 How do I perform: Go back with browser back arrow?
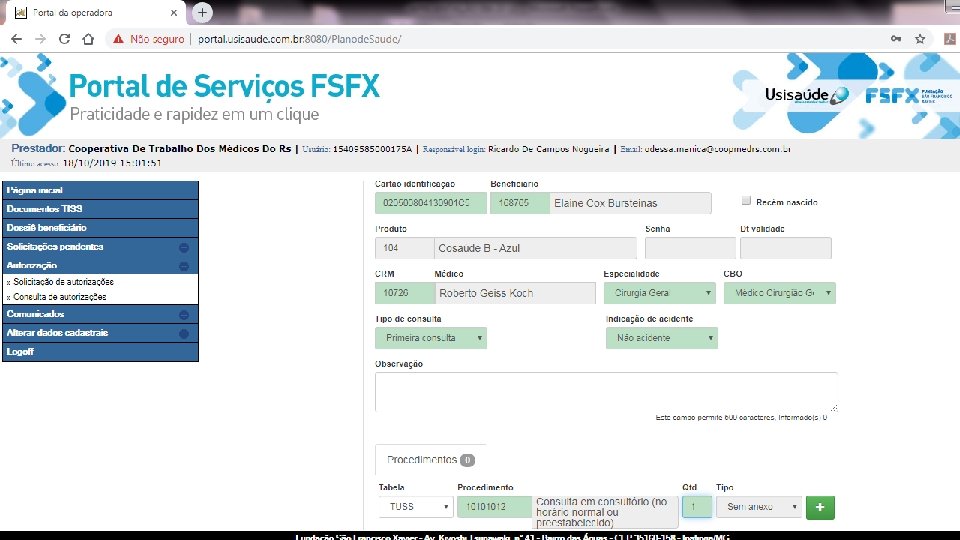pos(17,39)
